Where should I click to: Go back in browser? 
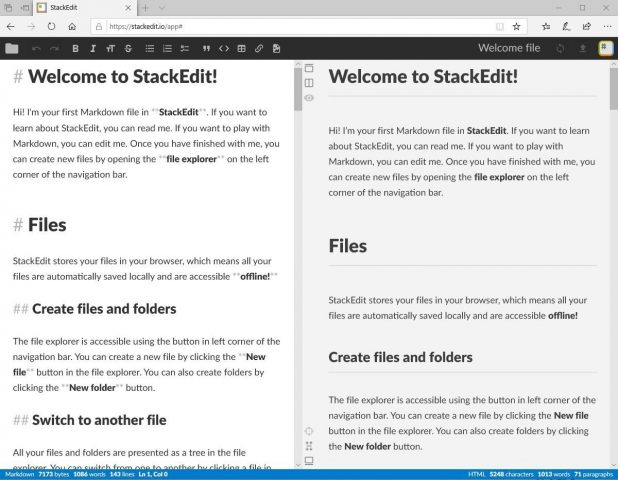click(11, 26)
